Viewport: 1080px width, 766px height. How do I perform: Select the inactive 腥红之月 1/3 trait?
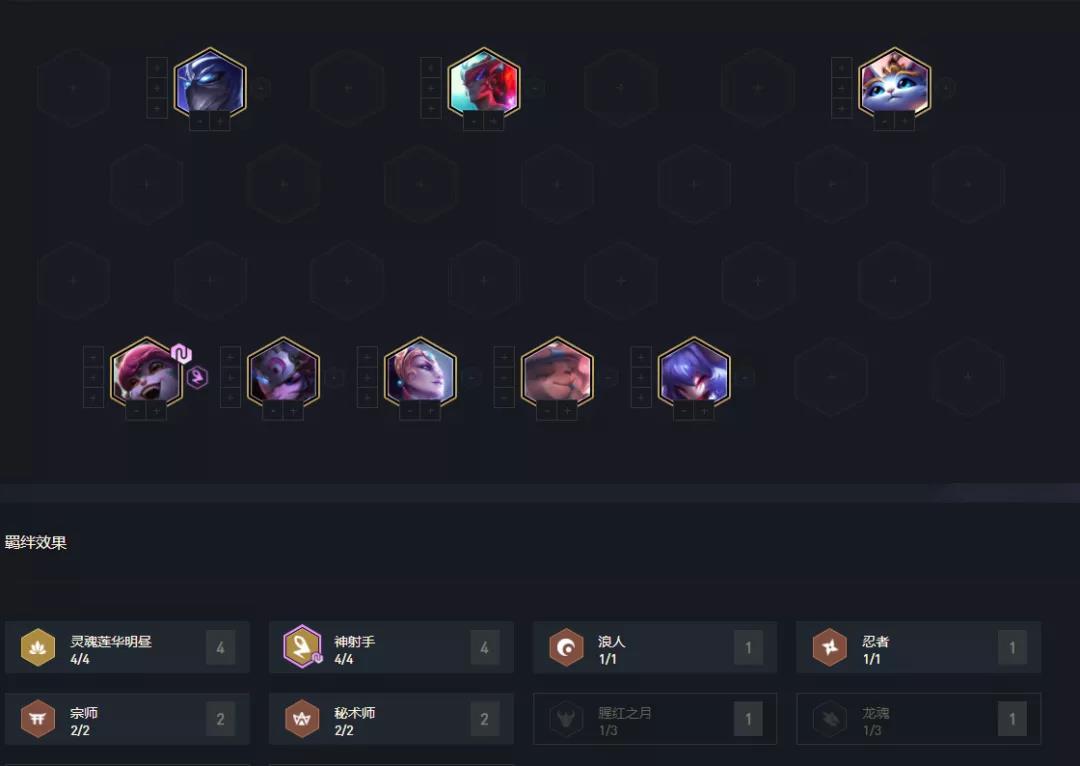[x=655, y=719]
